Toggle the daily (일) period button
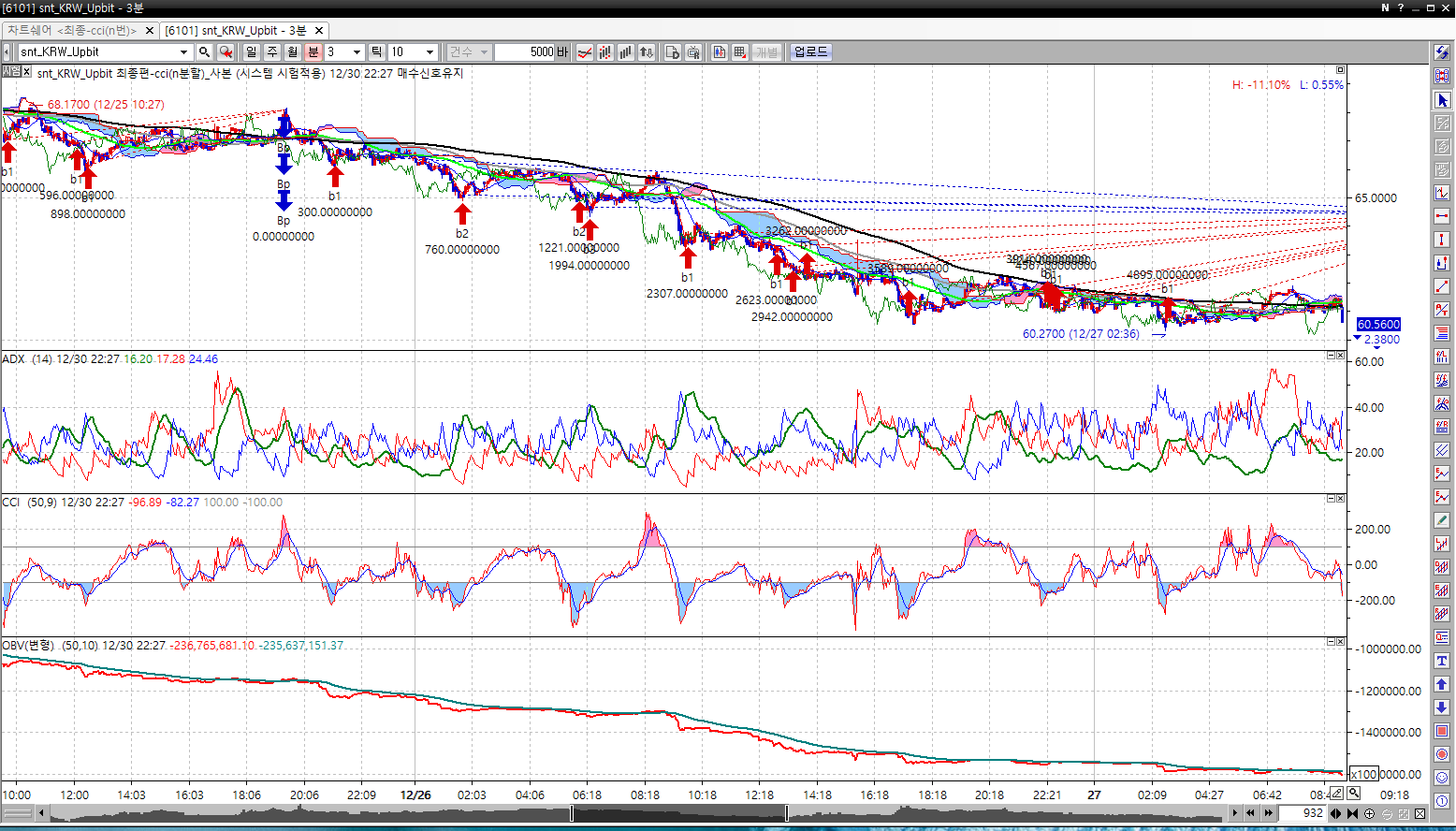Image resolution: width=1456 pixels, height=831 pixels. click(251, 52)
